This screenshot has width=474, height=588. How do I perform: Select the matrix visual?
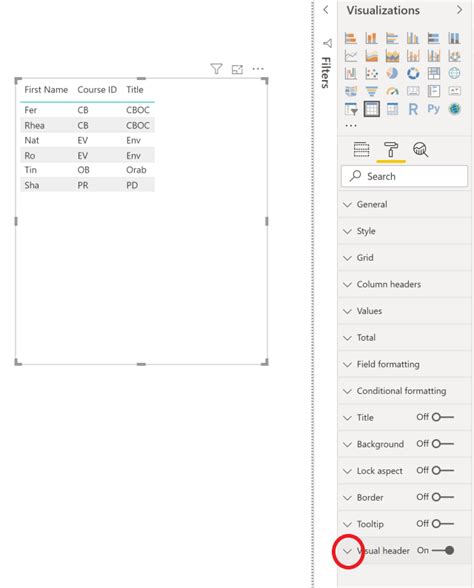pyautogui.click(x=392, y=109)
